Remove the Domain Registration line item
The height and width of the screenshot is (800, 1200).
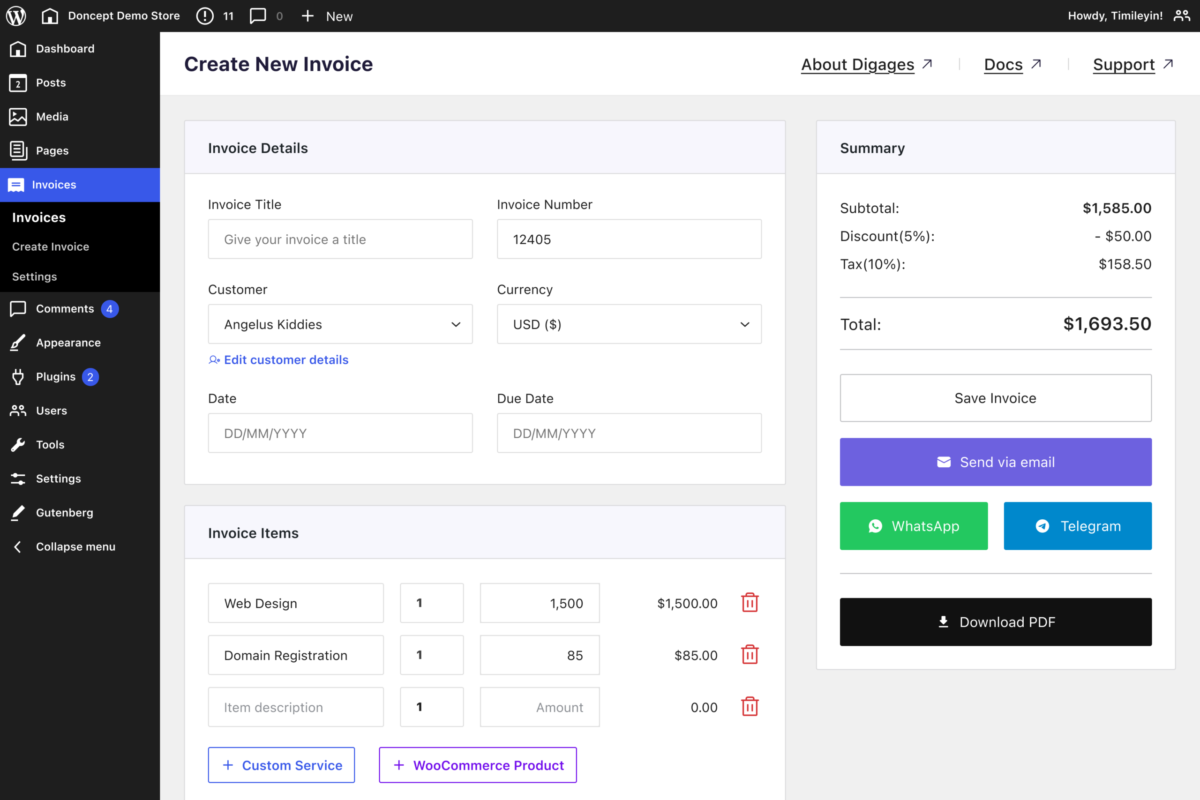[x=749, y=655]
